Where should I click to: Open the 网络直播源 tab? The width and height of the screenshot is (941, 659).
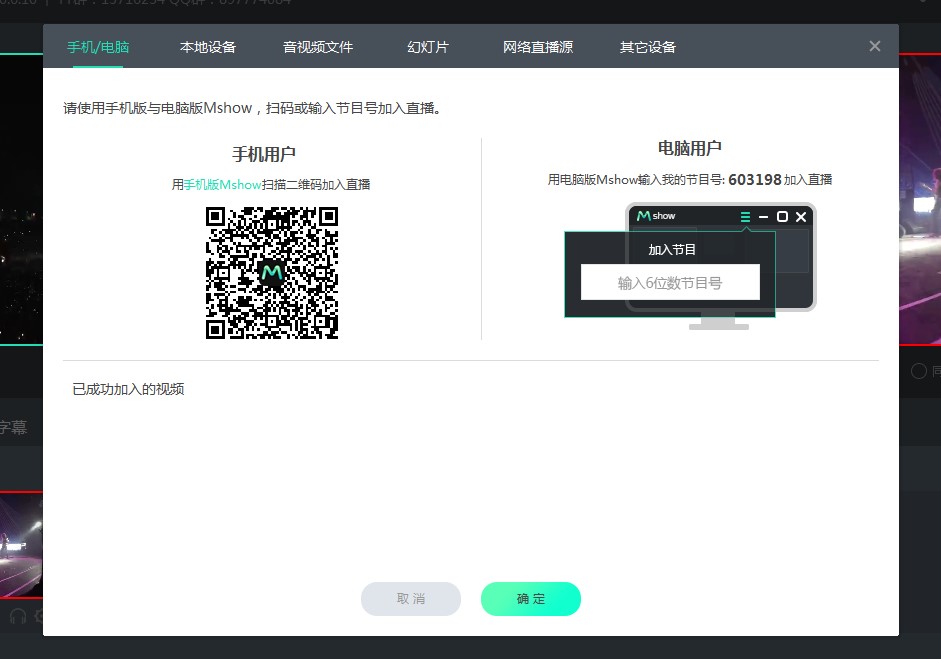(538, 47)
